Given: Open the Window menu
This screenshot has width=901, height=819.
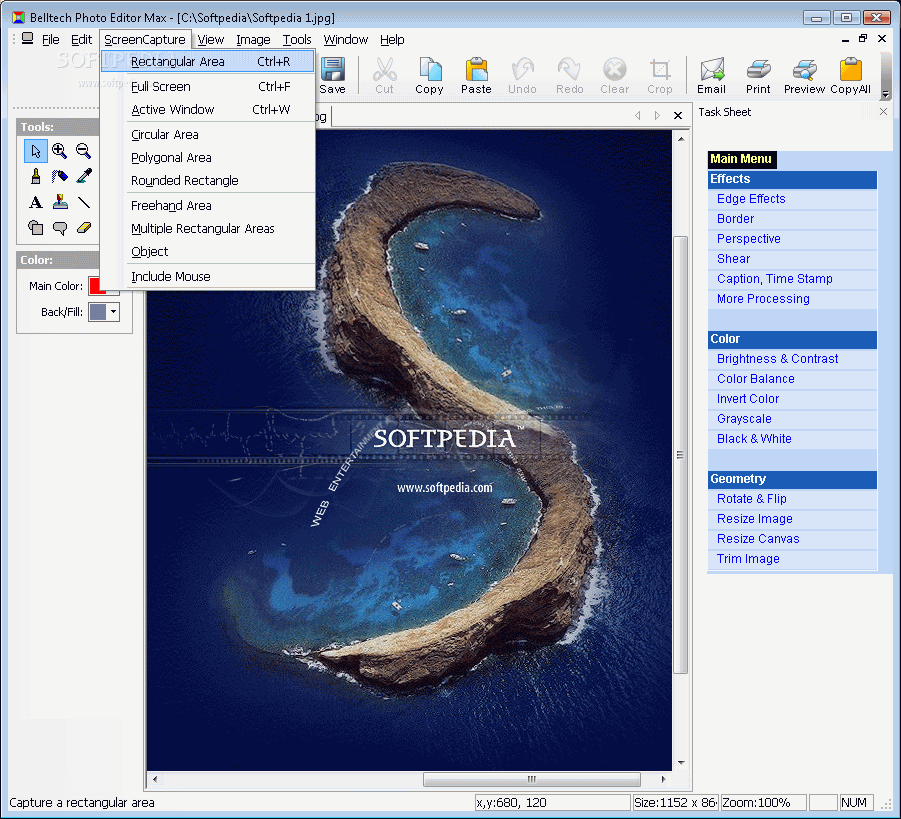Looking at the screenshot, I should click(346, 40).
